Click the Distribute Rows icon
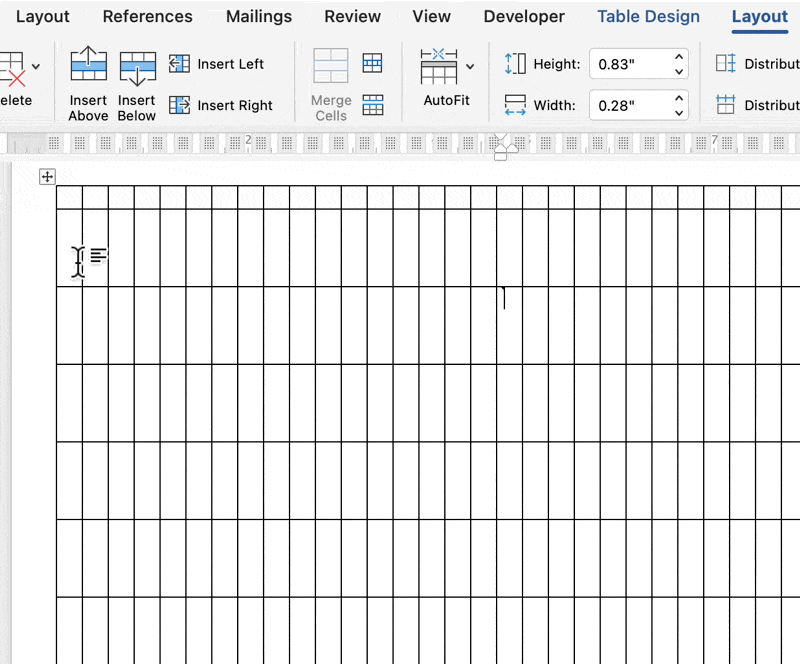The image size is (800, 664). tap(726, 63)
